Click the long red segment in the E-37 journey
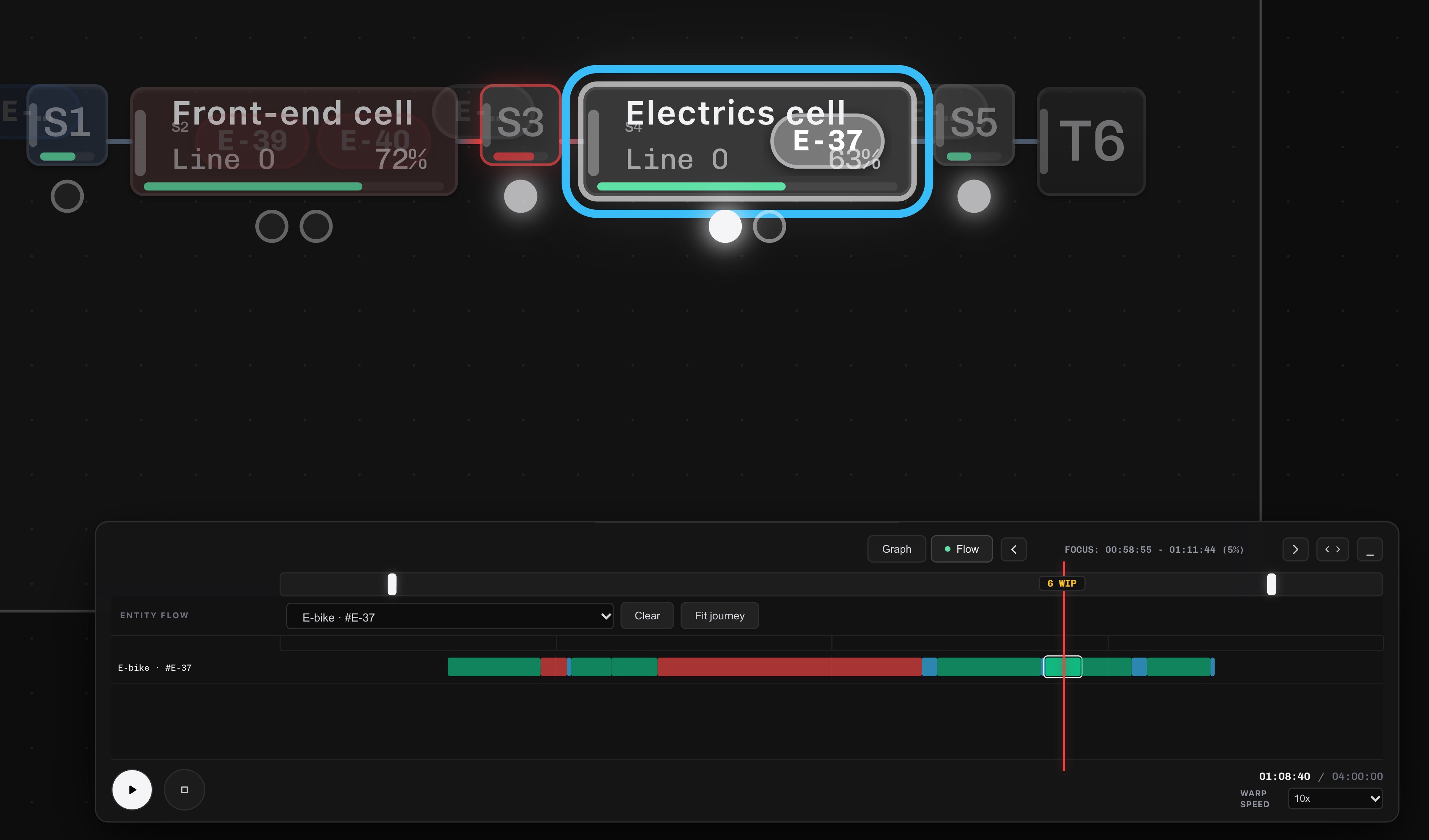Screen dimensions: 1429x840 (790, 667)
